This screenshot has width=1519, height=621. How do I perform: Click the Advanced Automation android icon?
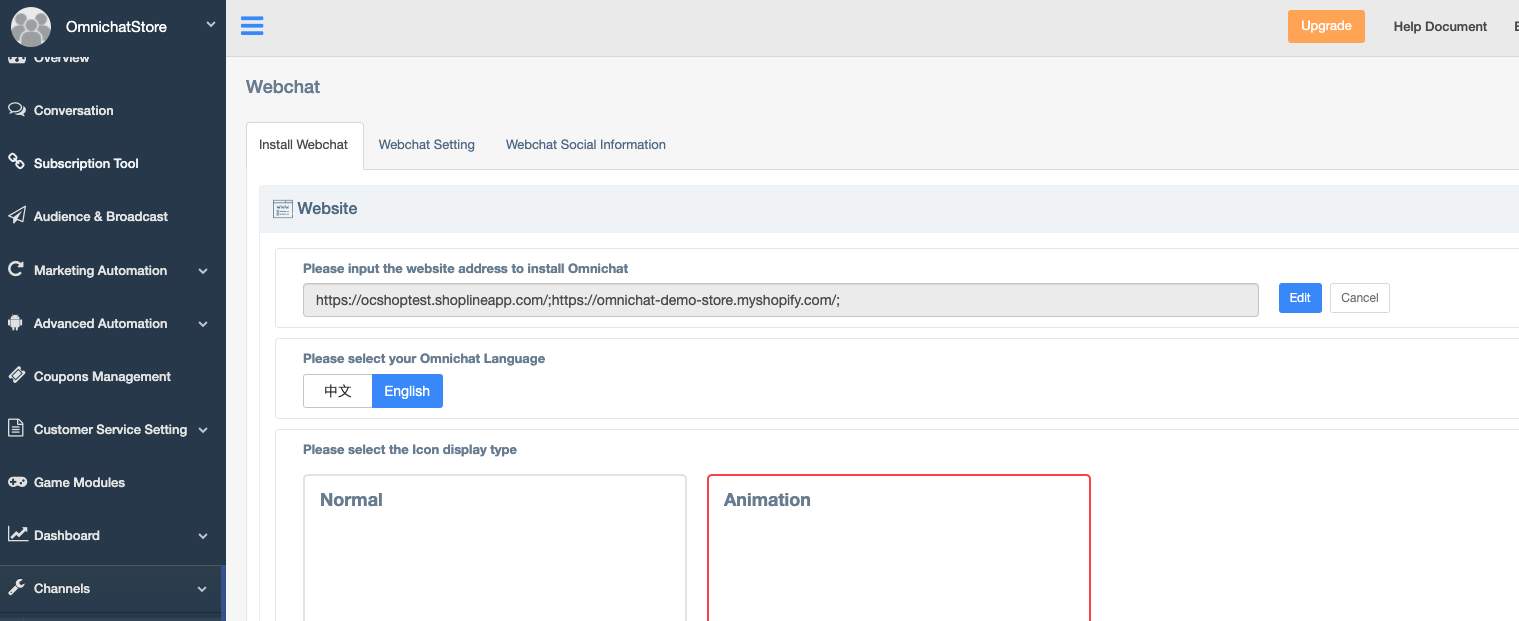pos(16,322)
